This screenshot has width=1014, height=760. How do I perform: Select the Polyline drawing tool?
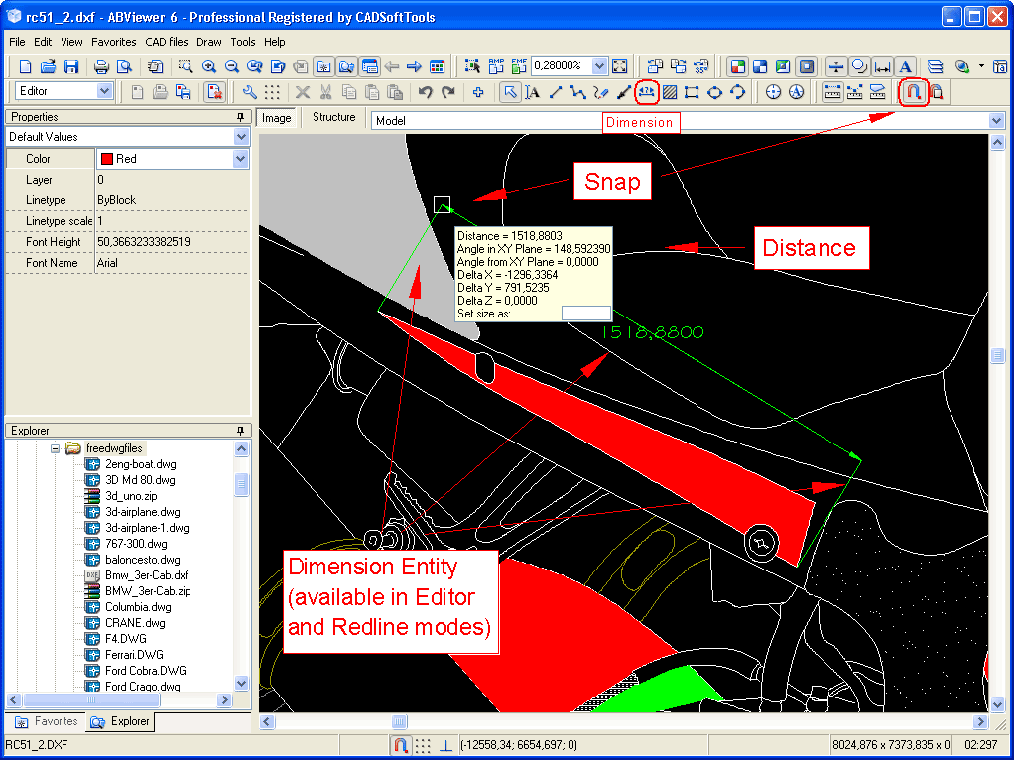click(x=578, y=92)
